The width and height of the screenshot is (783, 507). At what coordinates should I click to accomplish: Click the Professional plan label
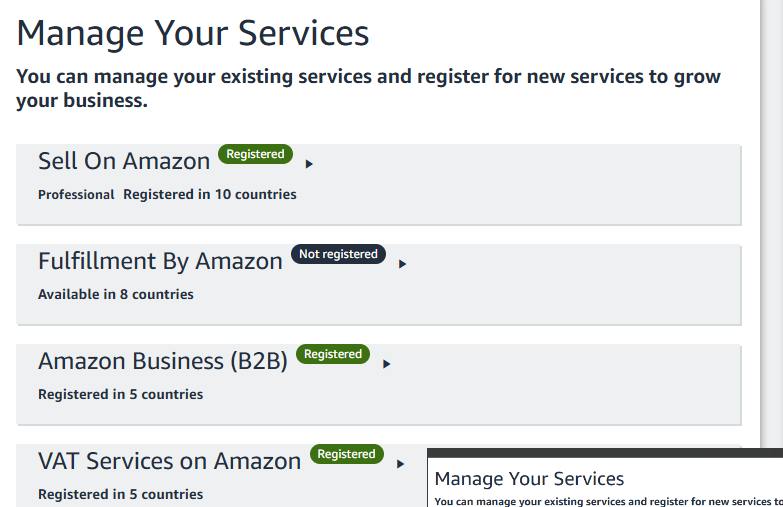76,194
